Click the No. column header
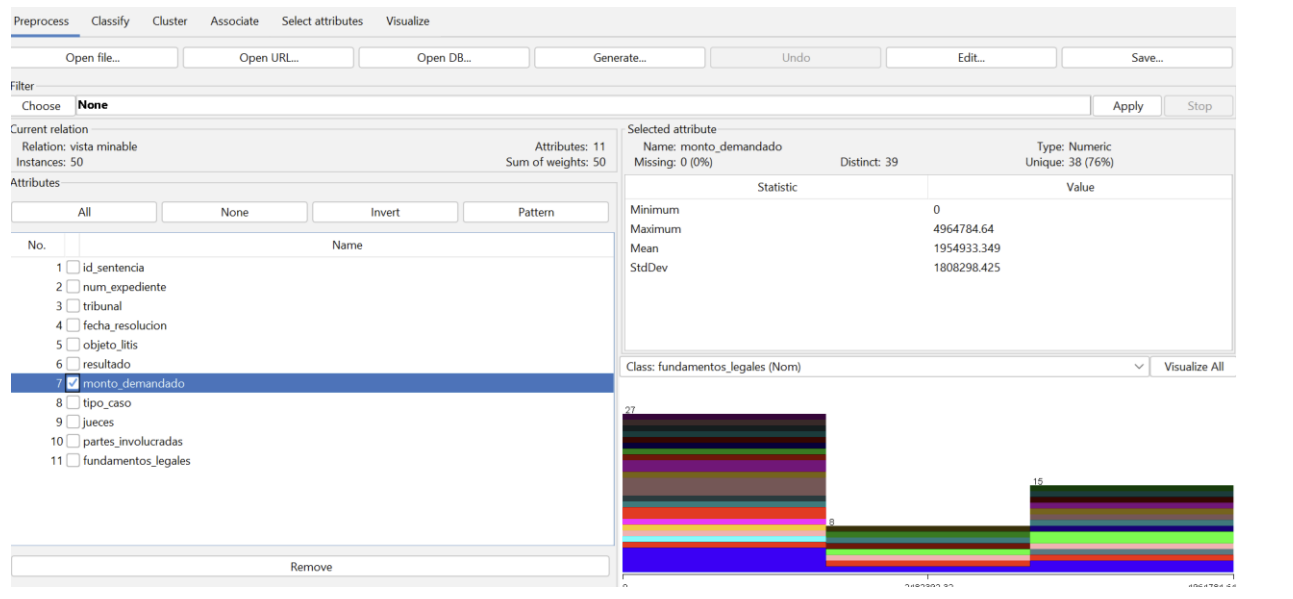The image size is (1293, 599). pos(37,245)
